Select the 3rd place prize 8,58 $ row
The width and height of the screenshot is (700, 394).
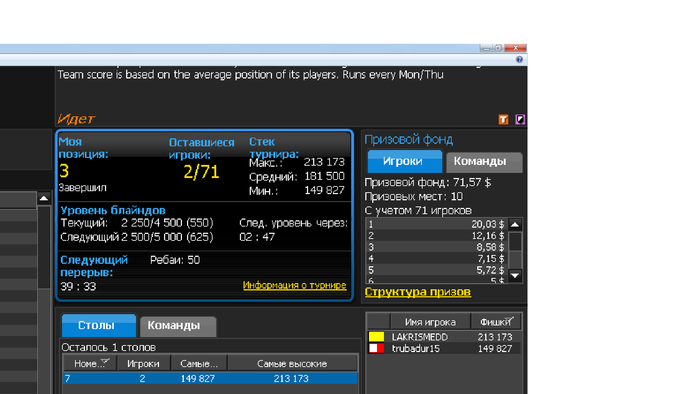point(437,247)
